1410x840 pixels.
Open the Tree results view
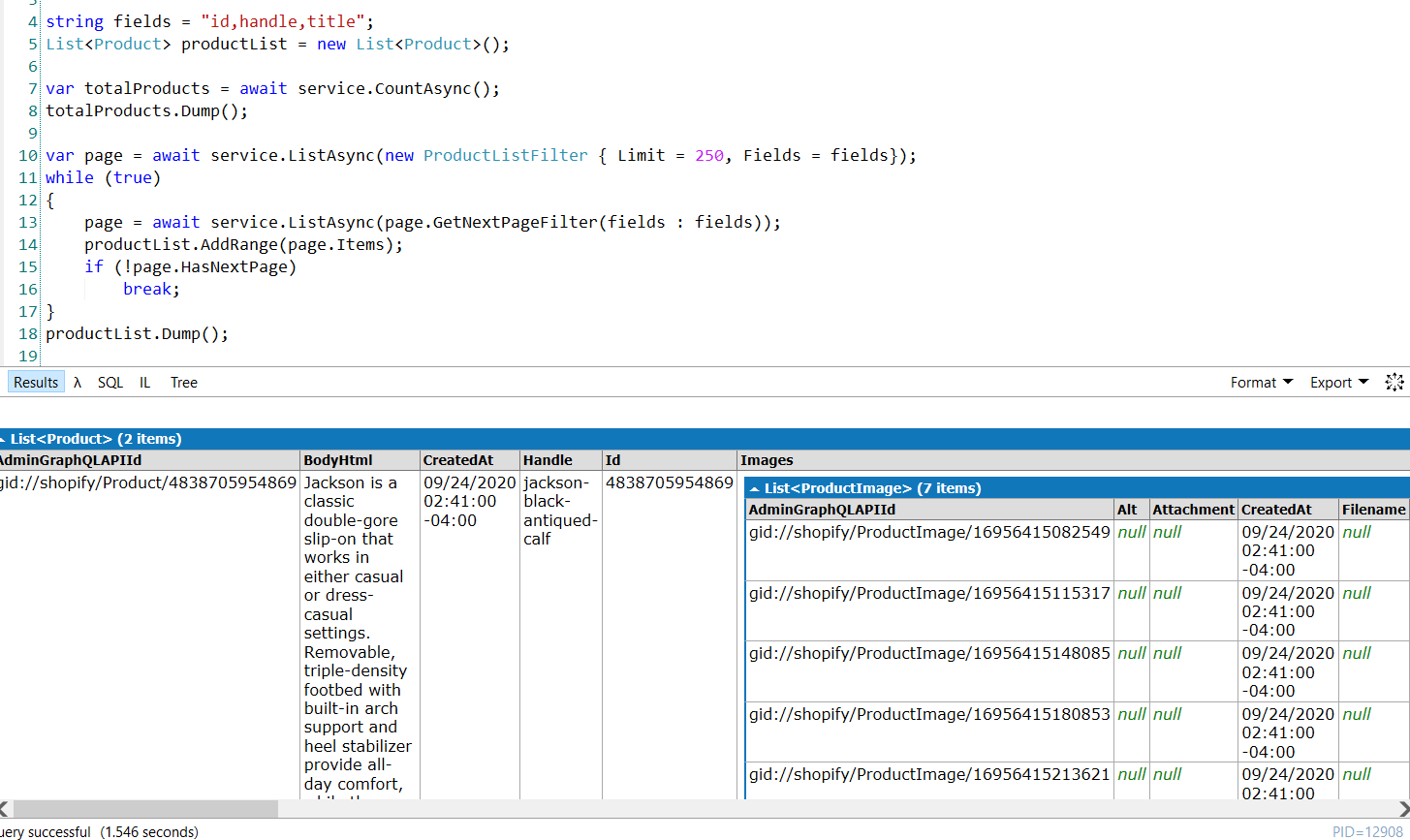(183, 382)
